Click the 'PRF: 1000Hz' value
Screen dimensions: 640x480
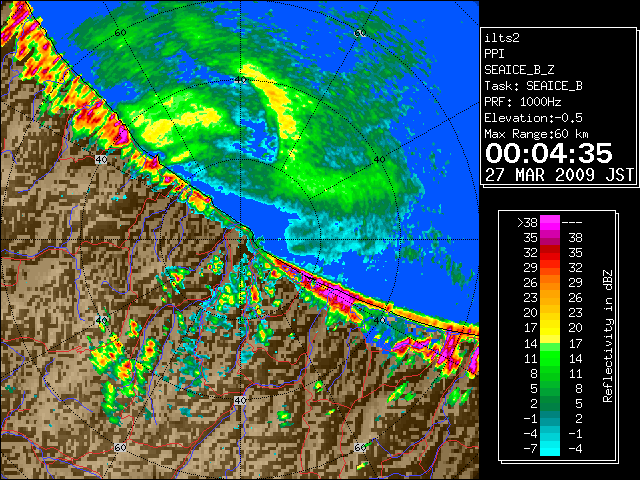(523, 102)
